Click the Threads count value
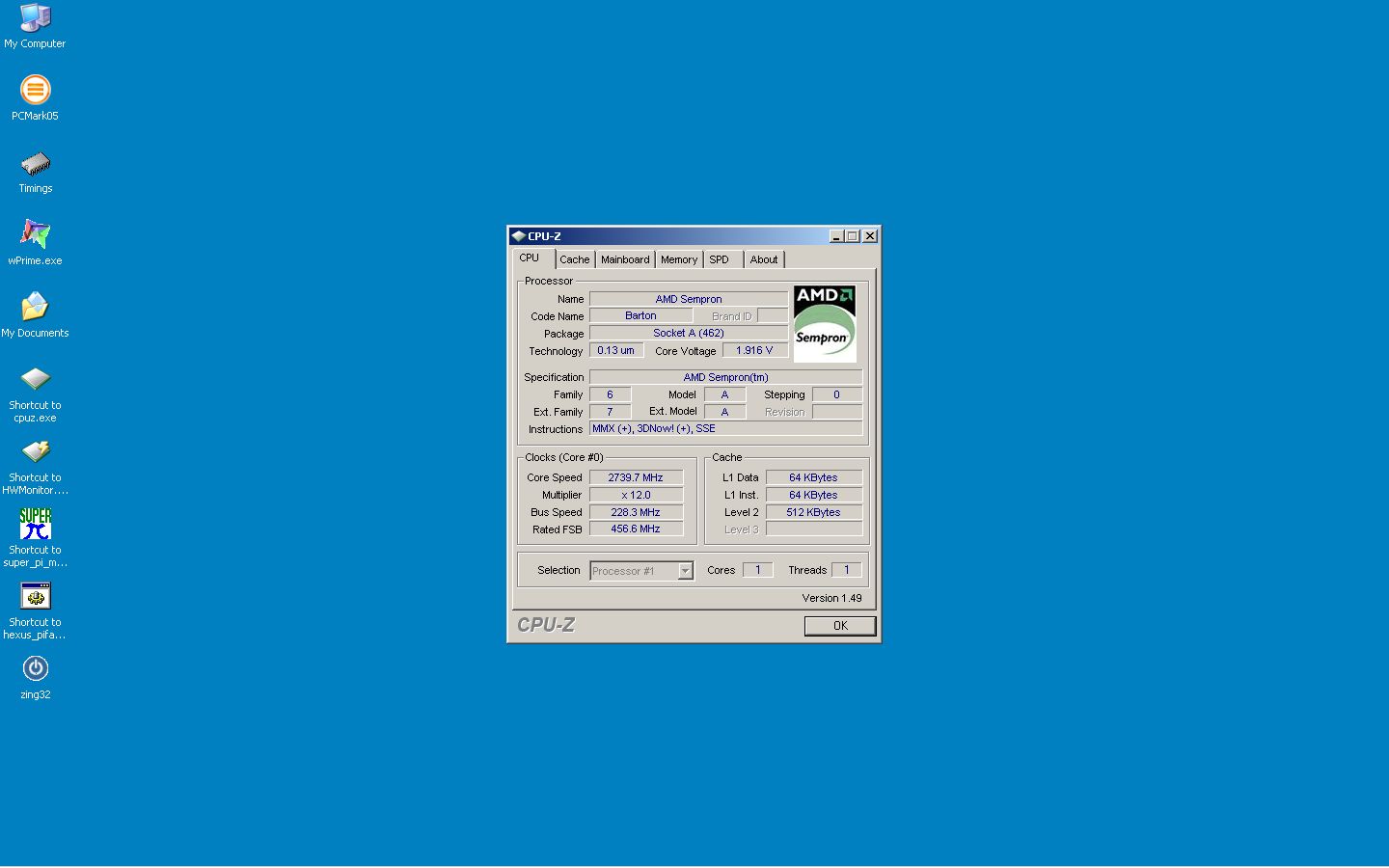This screenshot has width=1389, height=868. tap(846, 570)
